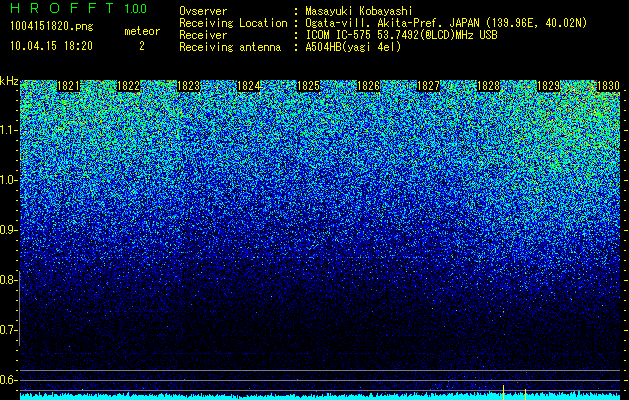The image size is (629, 400).
Task: Click the 0.7 kHz axis label
Action: pos(8,330)
